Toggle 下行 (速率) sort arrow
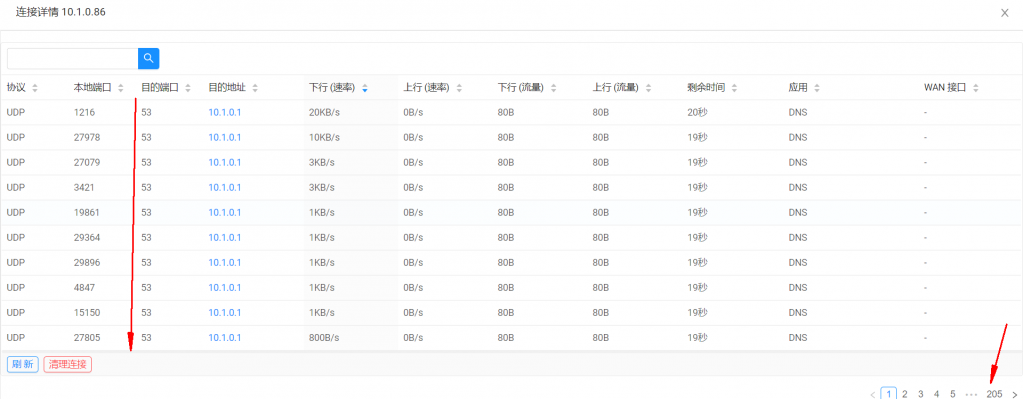This screenshot has width=1023, height=399. [365, 88]
